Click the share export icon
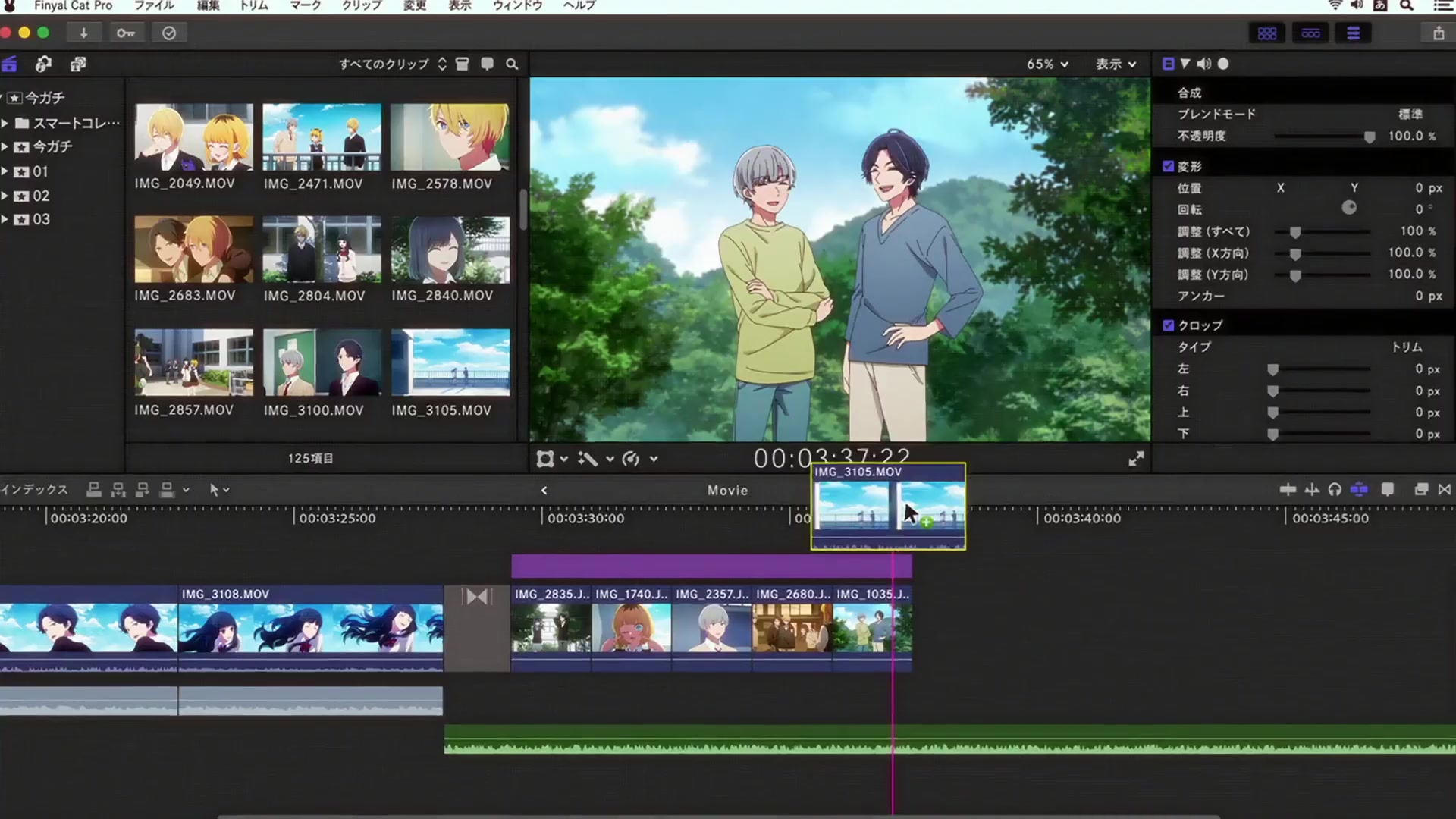The height and width of the screenshot is (819, 1456). coord(1439,33)
